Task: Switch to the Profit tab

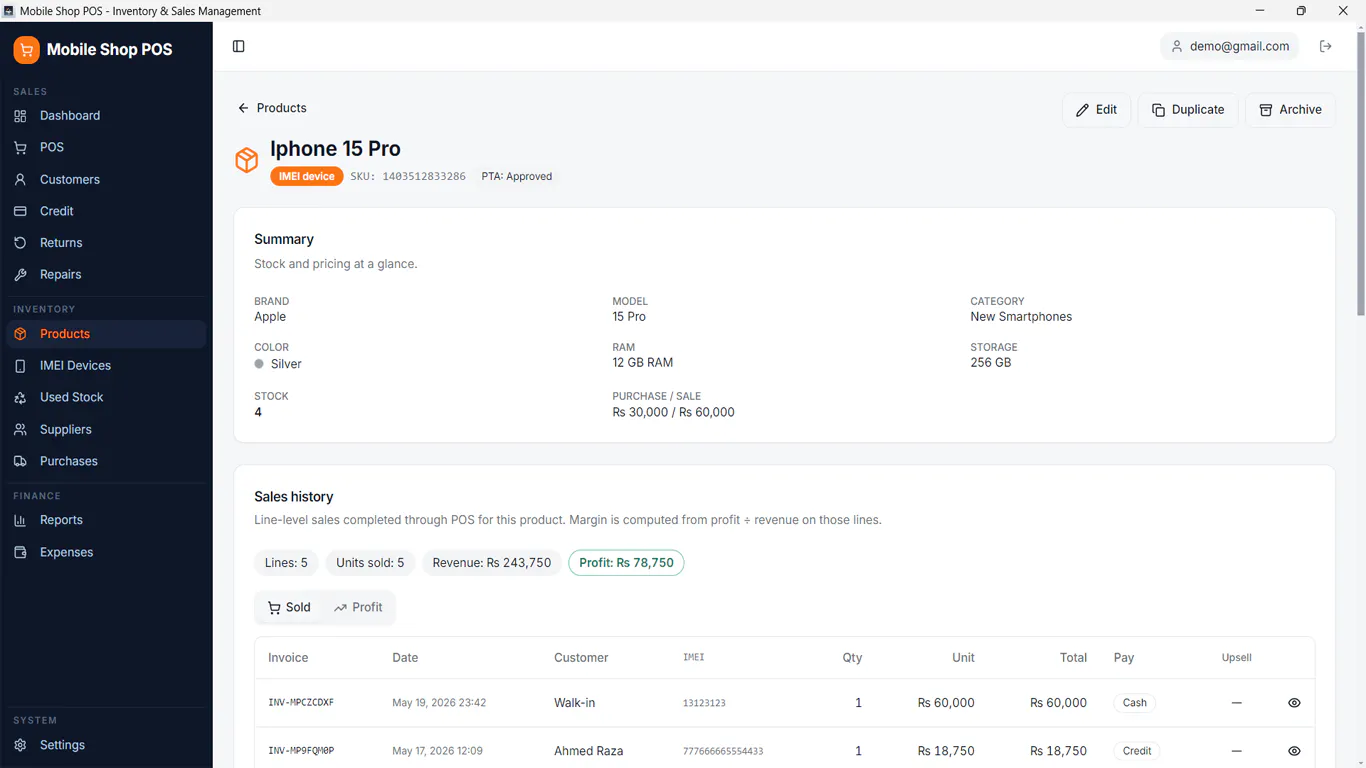Action: point(358,607)
